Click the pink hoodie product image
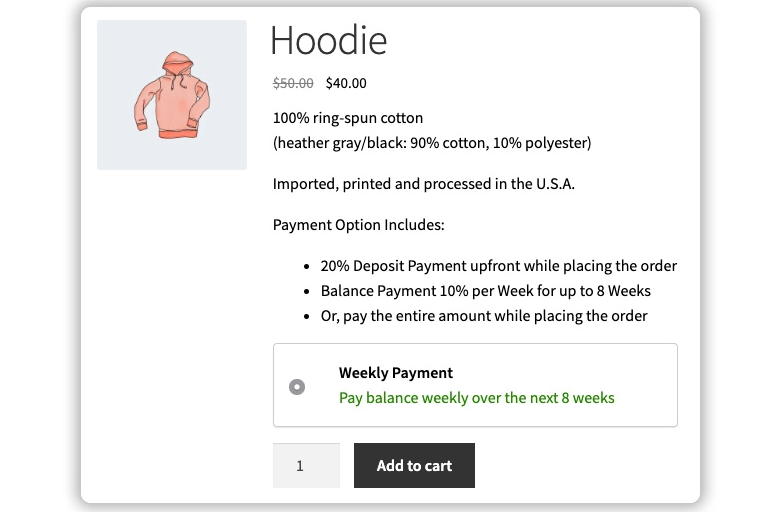The width and height of the screenshot is (779, 512). click(x=172, y=95)
